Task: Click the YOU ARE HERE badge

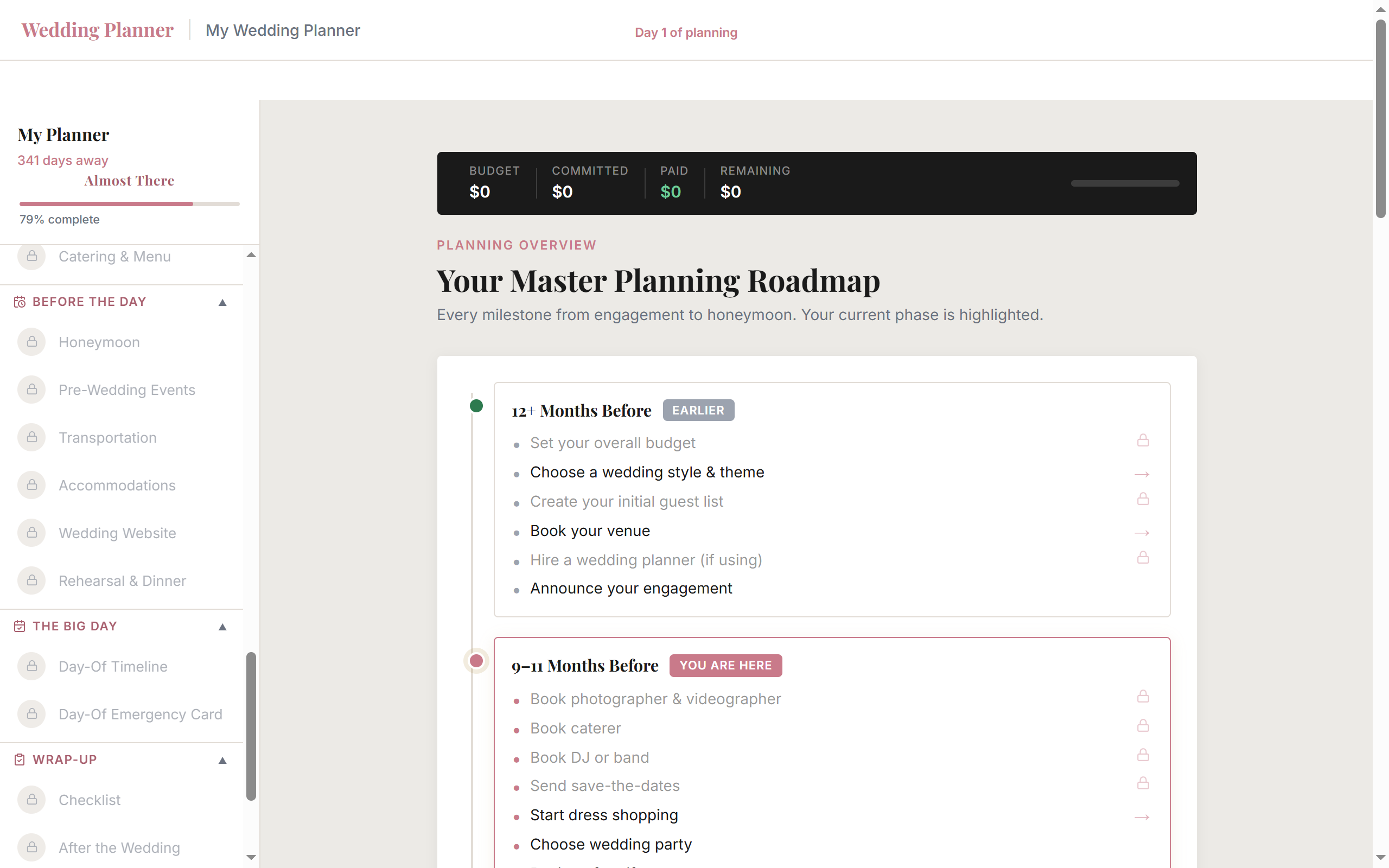Action: pyautogui.click(x=725, y=665)
